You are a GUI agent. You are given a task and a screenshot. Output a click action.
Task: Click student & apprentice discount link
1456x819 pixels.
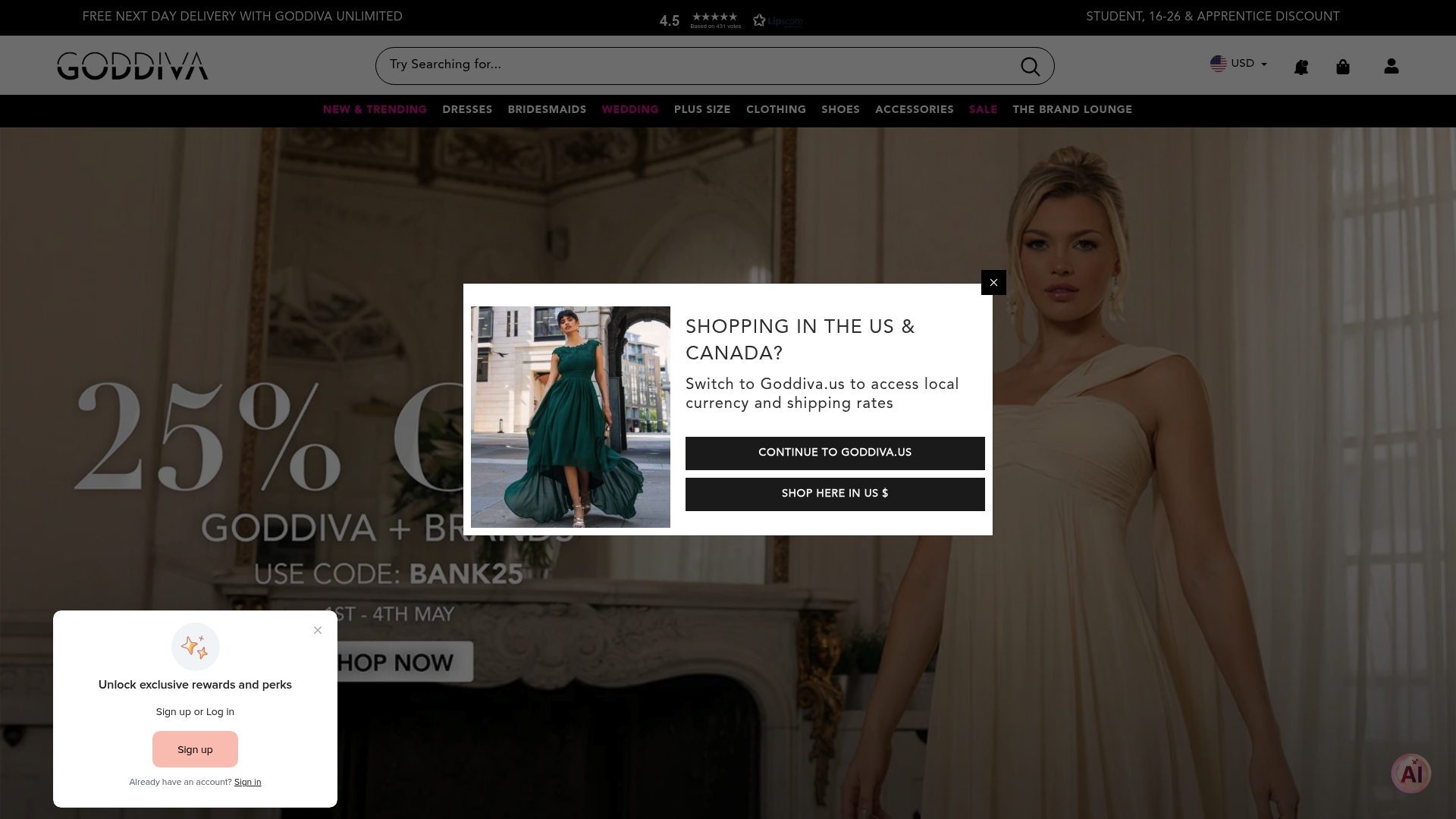point(1213,17)
